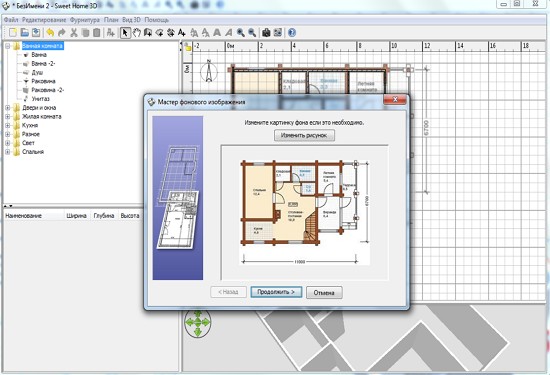Collapse the Ванная комната folder

click(x=7, y=46)
